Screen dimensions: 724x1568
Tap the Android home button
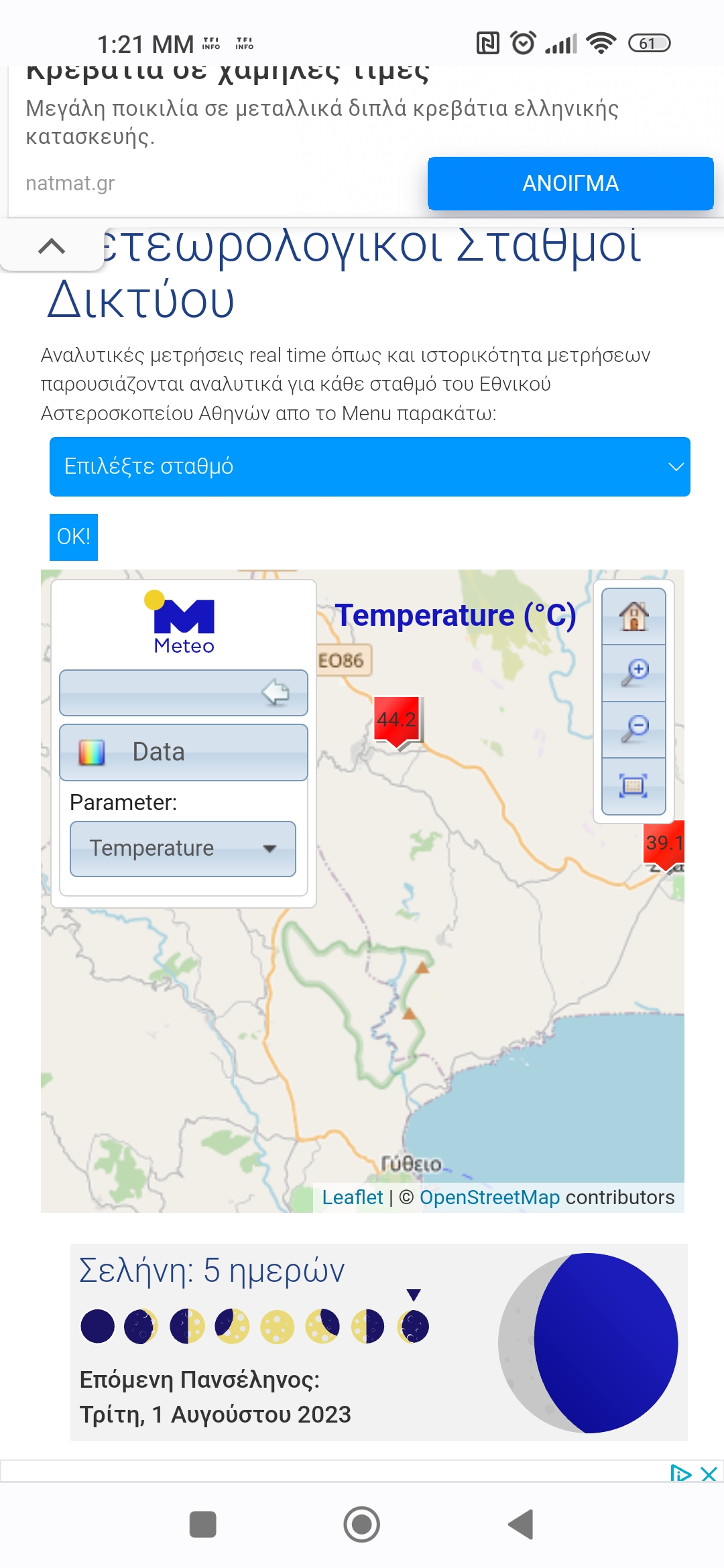pyautogui.click(x=362, y=1524)
